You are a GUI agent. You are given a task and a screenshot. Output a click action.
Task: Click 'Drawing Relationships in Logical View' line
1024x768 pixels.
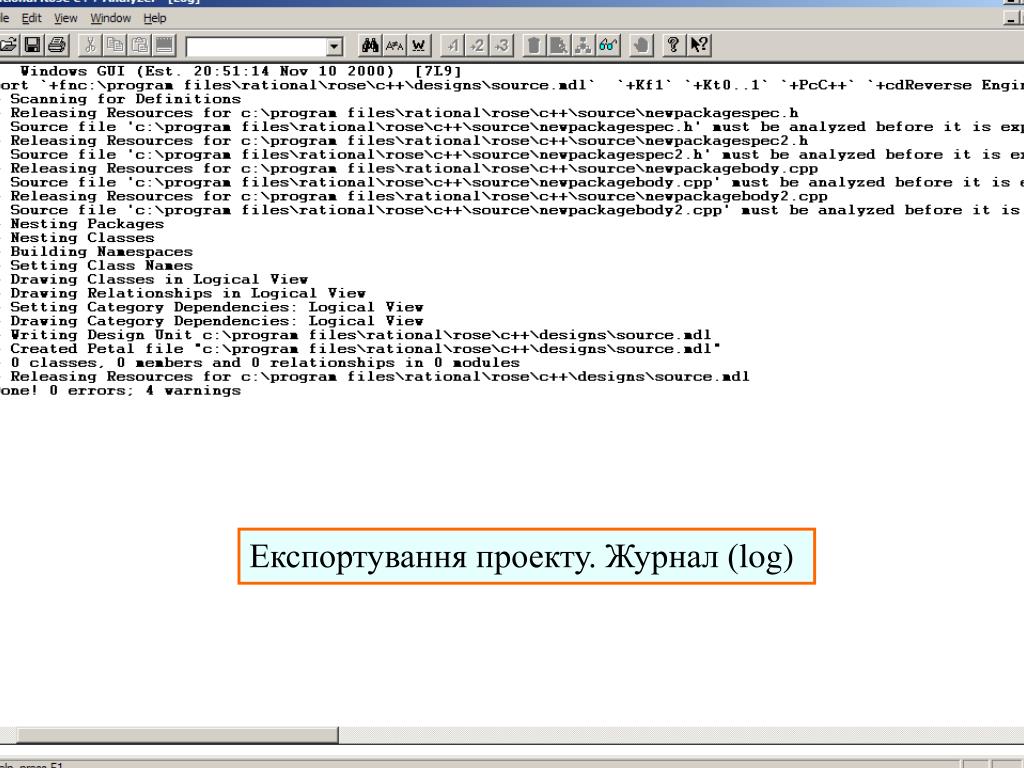pos(188,293)
